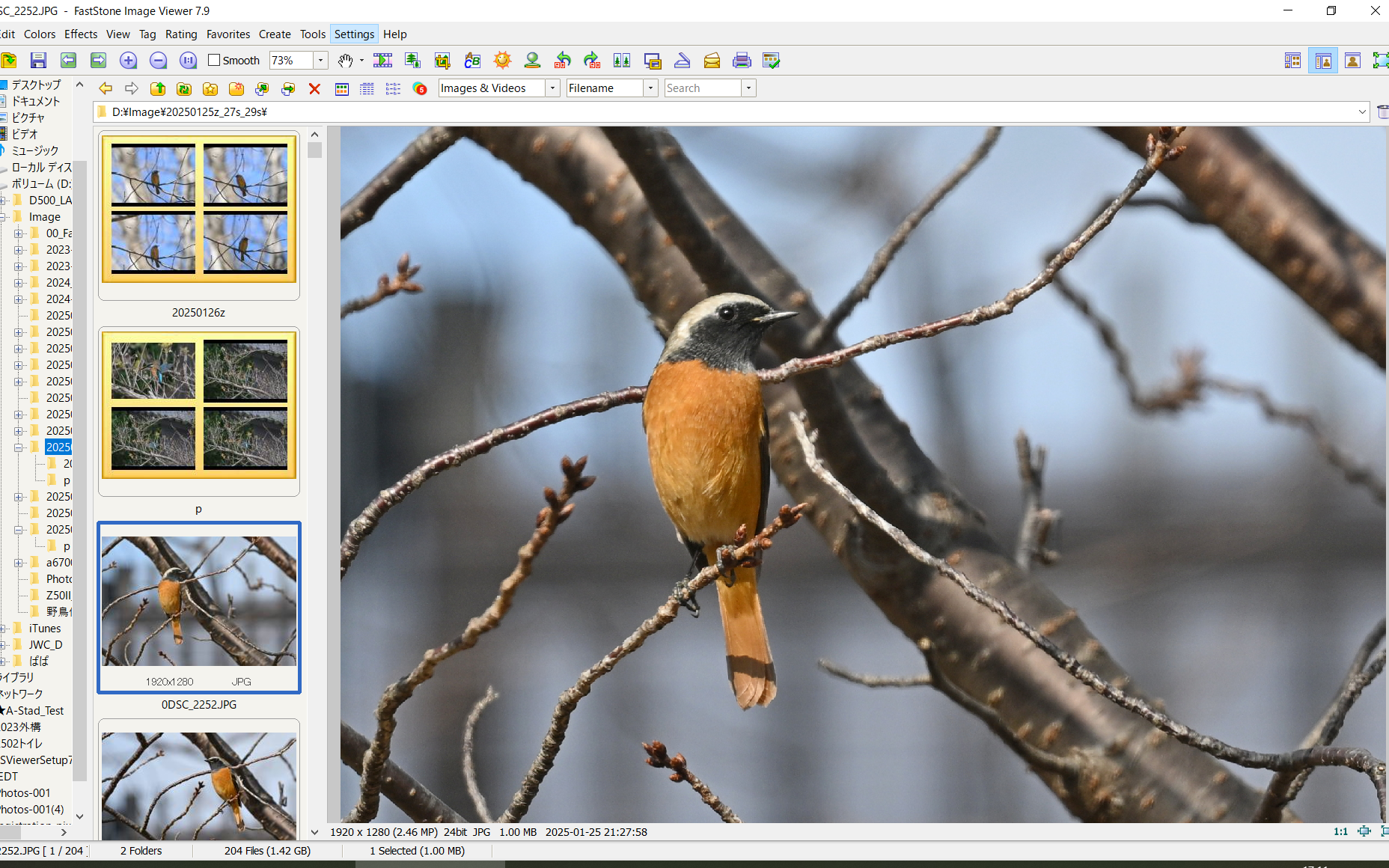
Task: Select the iTunes folder in tree
Action: [x=45, y=629]
